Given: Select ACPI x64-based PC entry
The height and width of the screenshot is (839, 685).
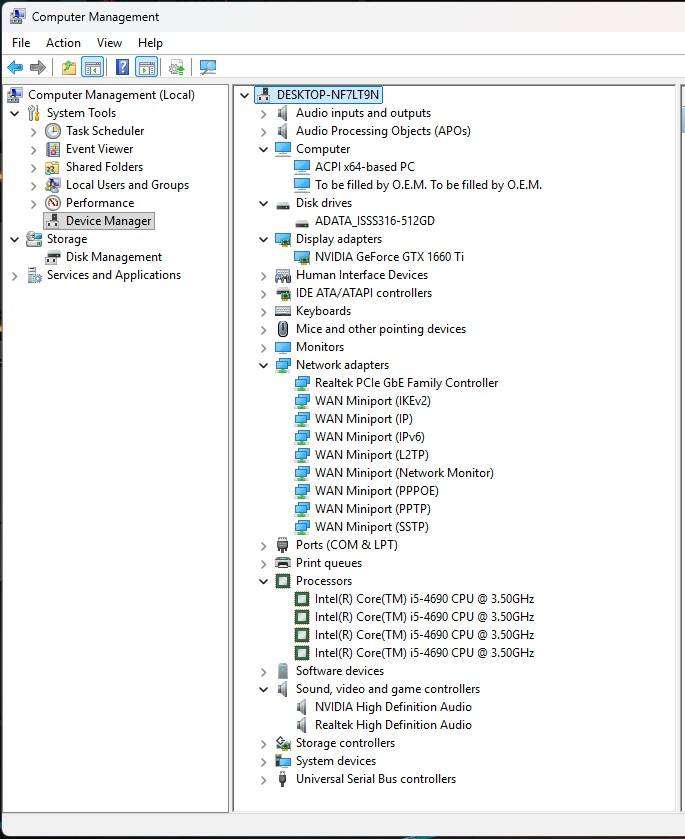Looking at the screenshot, I should pos(364,167).
